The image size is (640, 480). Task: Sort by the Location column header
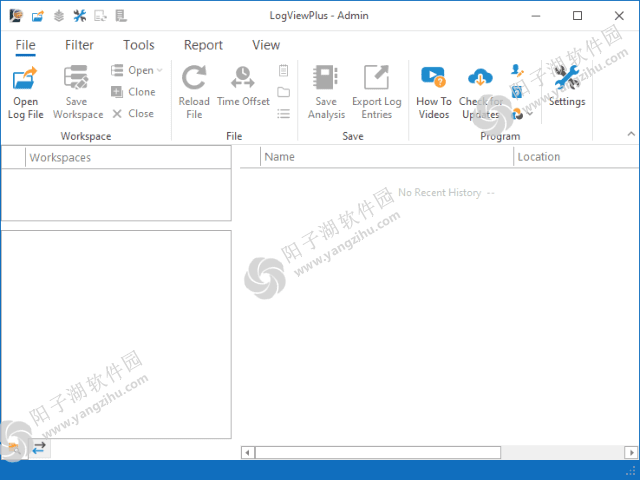(576, 157)
